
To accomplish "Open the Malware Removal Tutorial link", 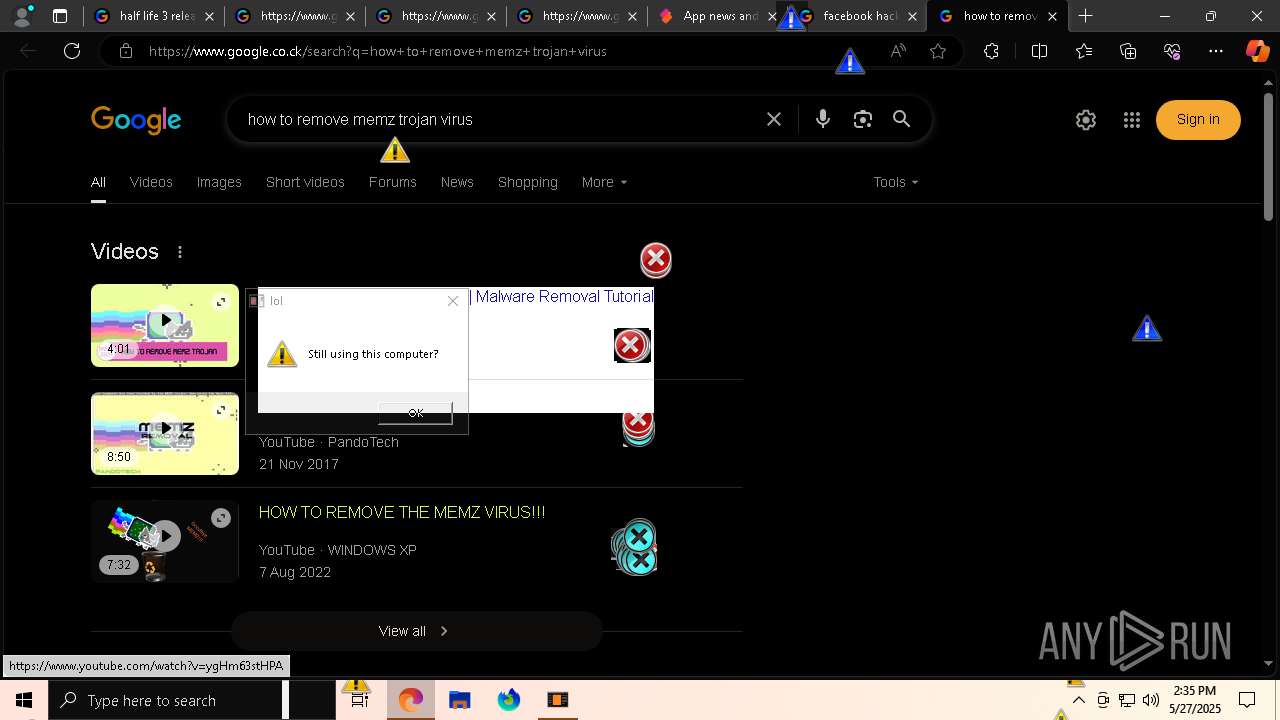I will point(564,296).
